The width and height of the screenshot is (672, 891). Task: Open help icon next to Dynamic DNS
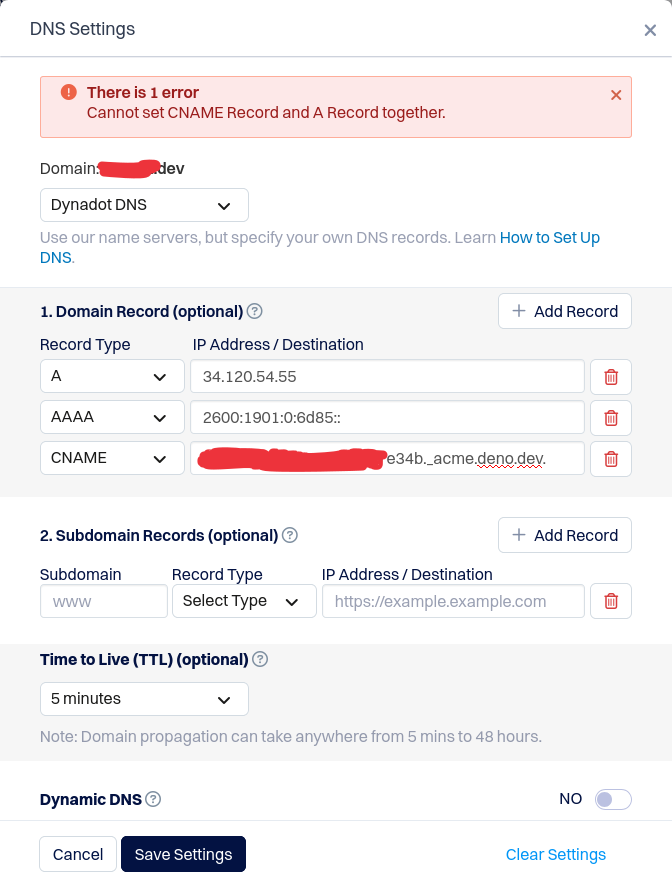coord(153,799)
